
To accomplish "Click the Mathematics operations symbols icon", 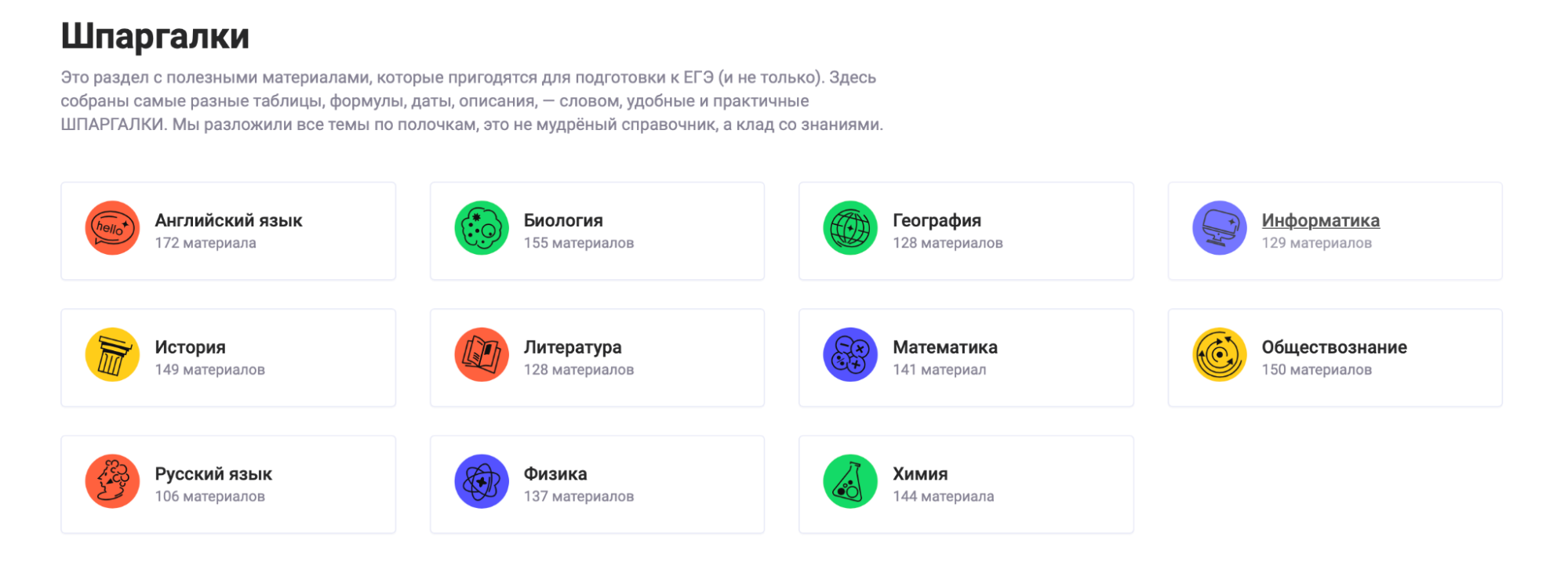I will [x=850, y=354].
